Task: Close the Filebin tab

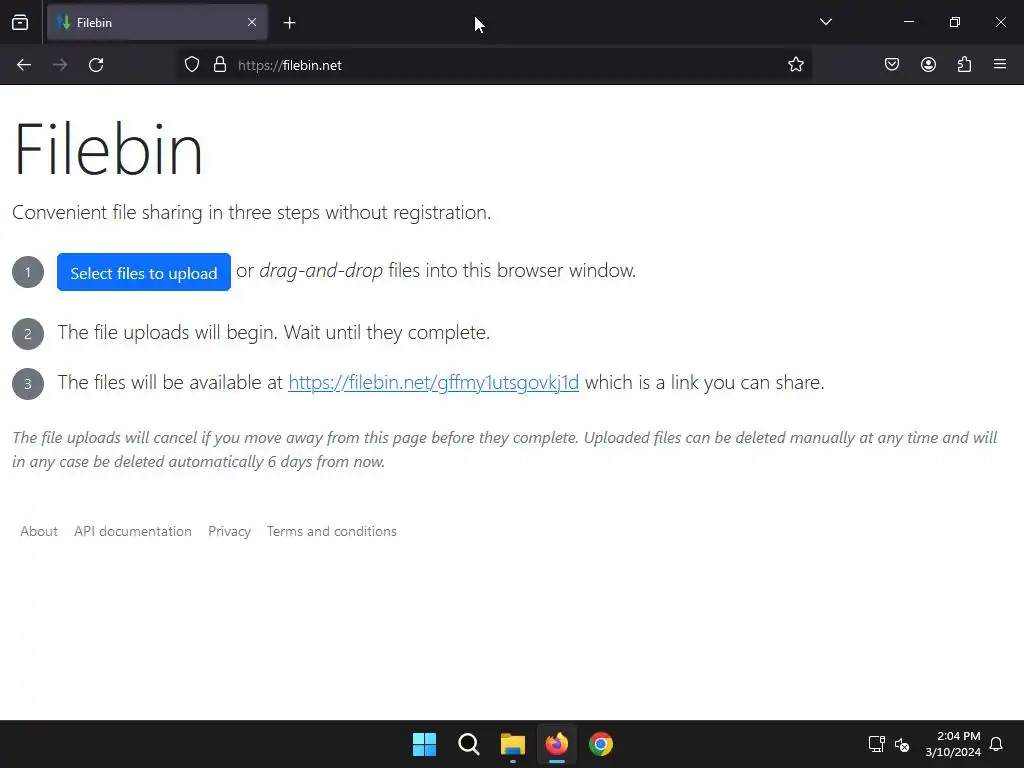Action: click(252, 22)
